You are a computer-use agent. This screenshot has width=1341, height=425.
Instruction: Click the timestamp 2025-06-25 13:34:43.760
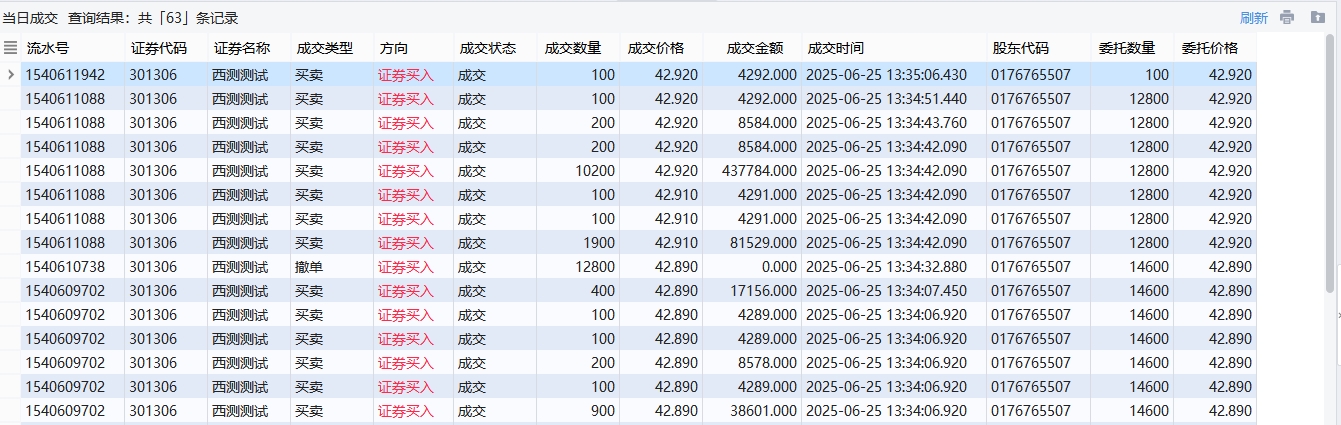(886, 123)
